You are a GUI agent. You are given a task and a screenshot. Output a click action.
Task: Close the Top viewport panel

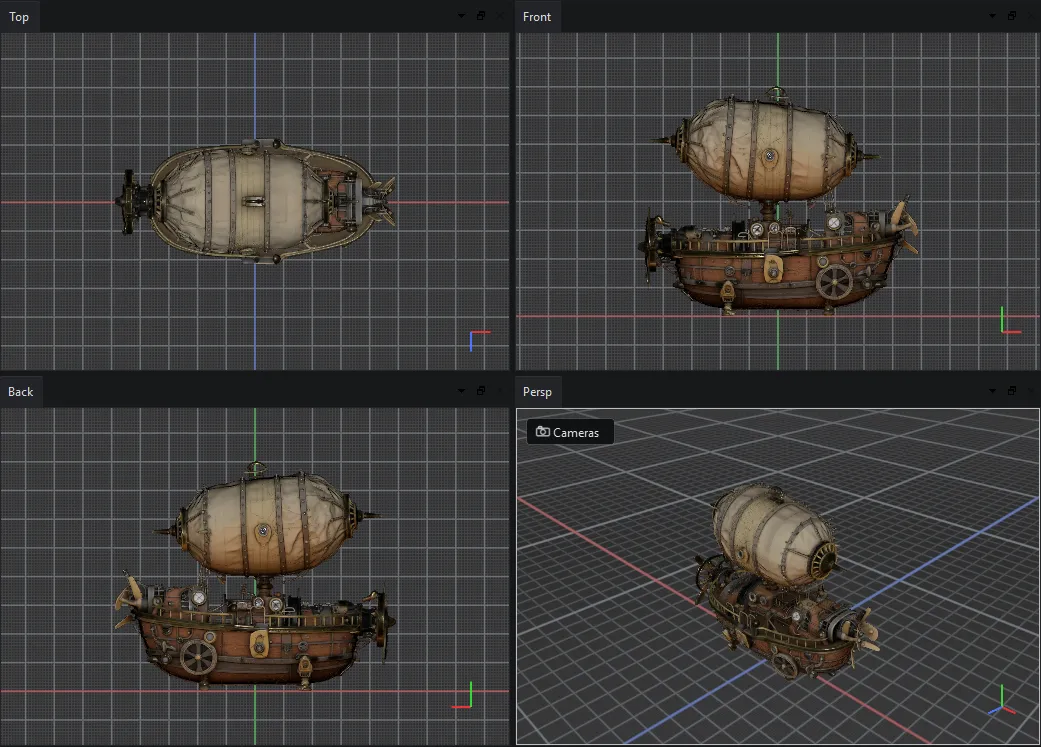pyautogui.click(x=500, y=16)
